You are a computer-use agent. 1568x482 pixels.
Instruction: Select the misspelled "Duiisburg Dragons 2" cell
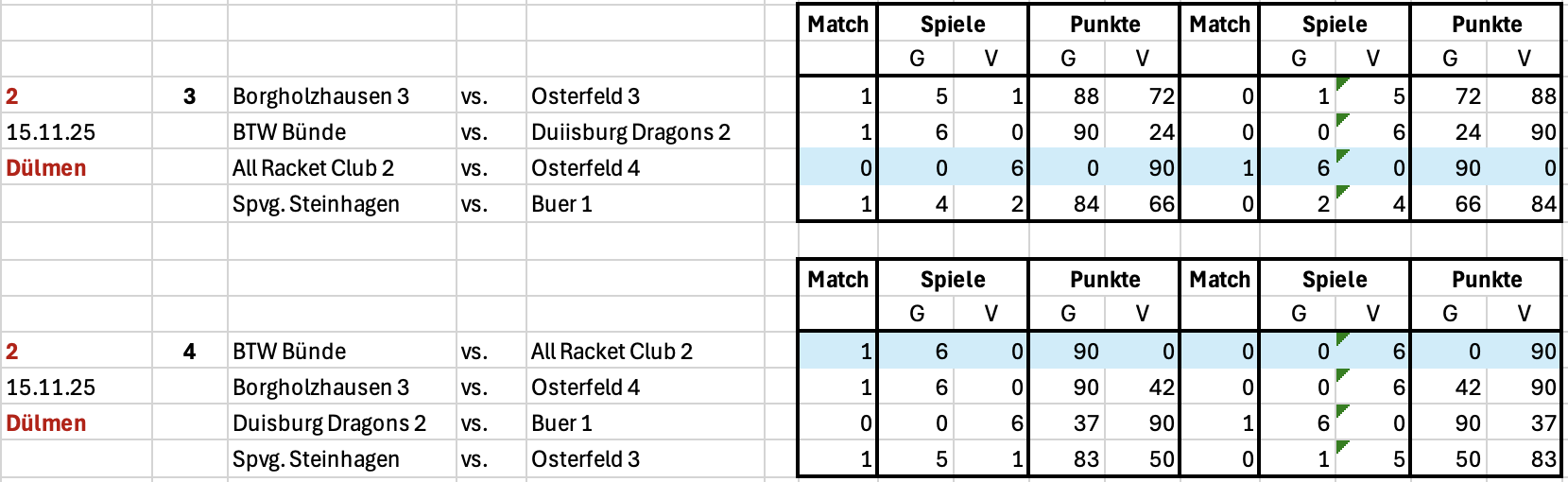630,132
